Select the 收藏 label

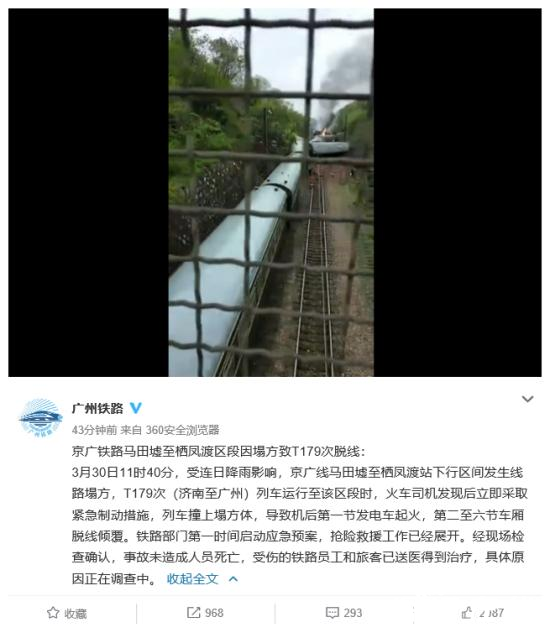(75, 613)
